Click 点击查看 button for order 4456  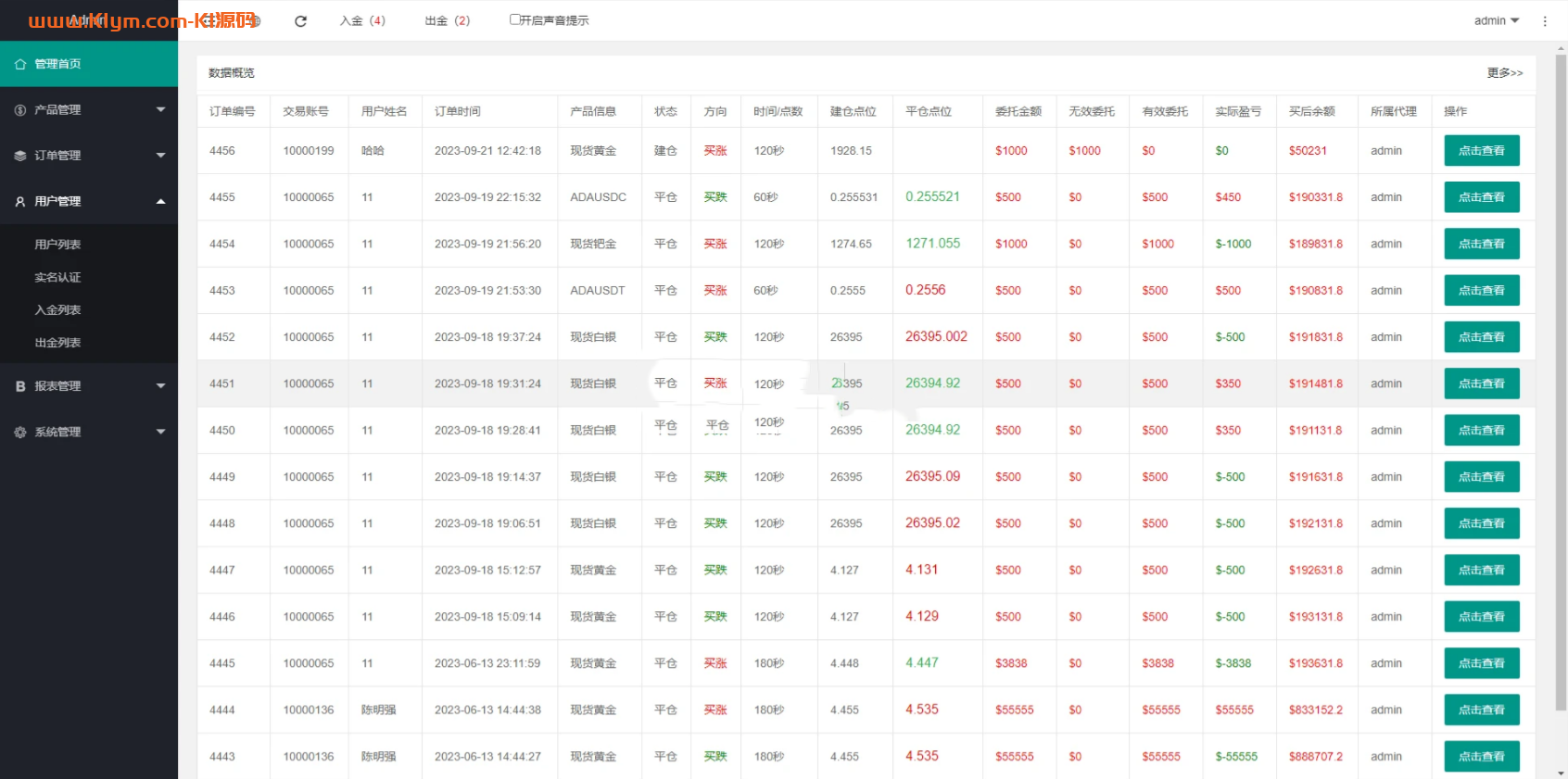pos(1481,151)
